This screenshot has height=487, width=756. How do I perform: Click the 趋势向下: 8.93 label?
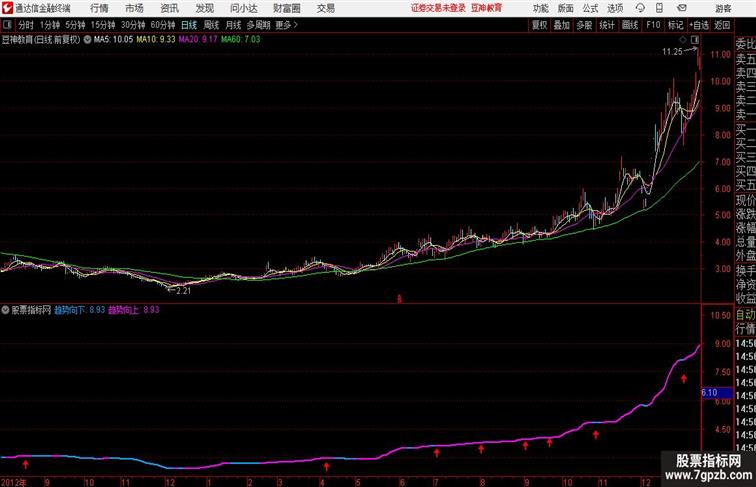point(80,310)
